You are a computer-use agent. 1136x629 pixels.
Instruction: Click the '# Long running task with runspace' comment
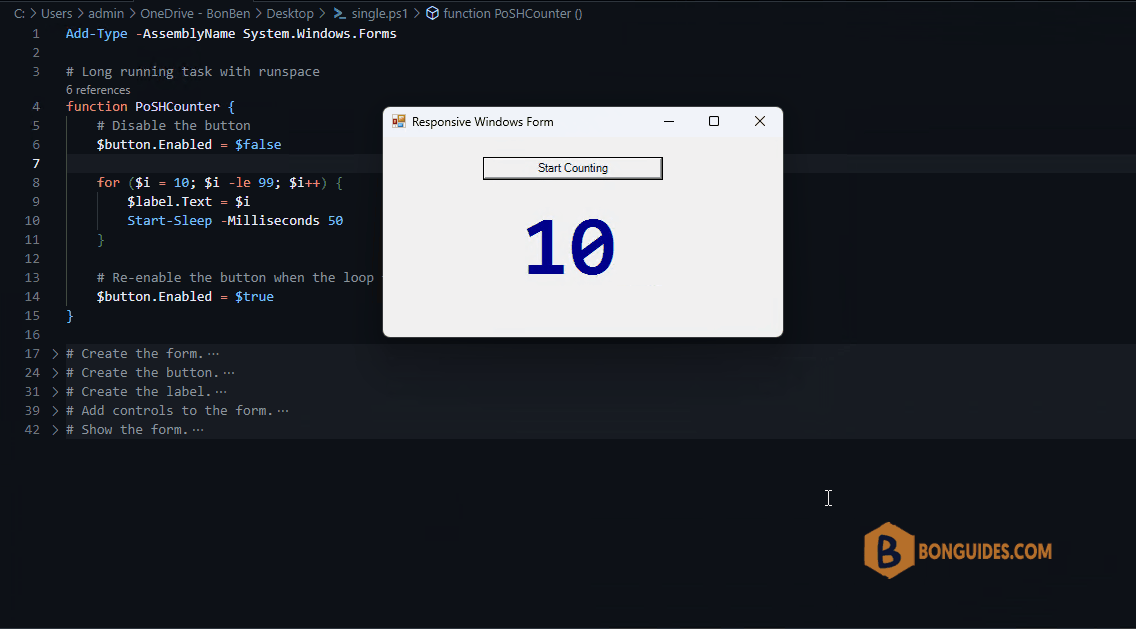[193, 71]
